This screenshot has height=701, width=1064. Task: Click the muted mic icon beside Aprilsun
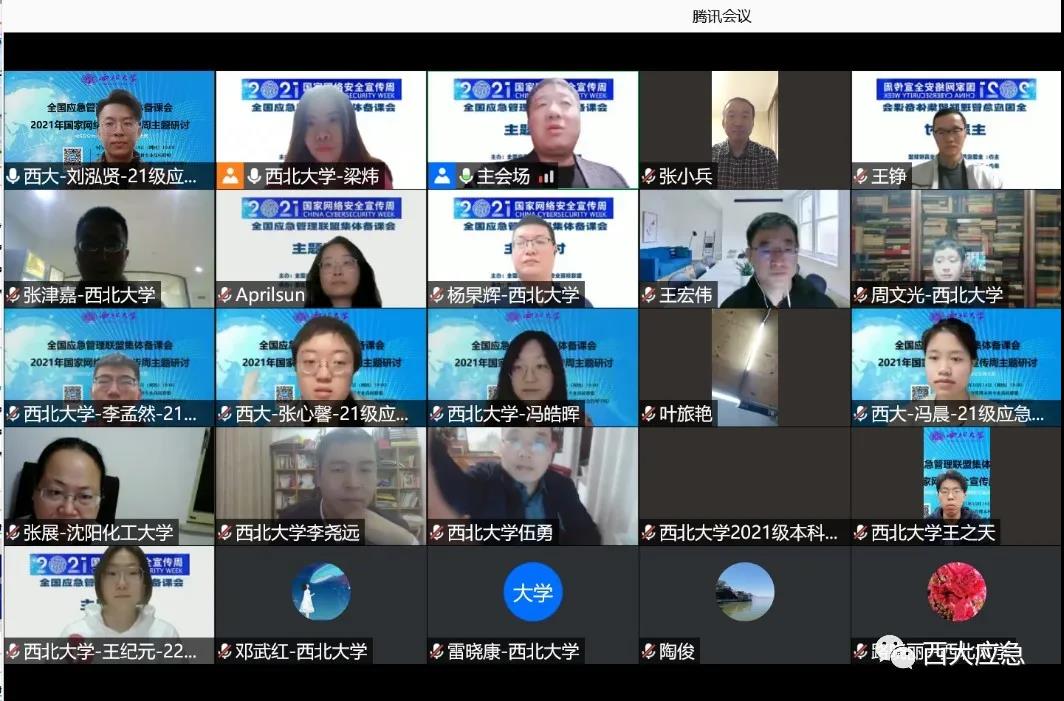pyautogui.click(x=225, y=295)
